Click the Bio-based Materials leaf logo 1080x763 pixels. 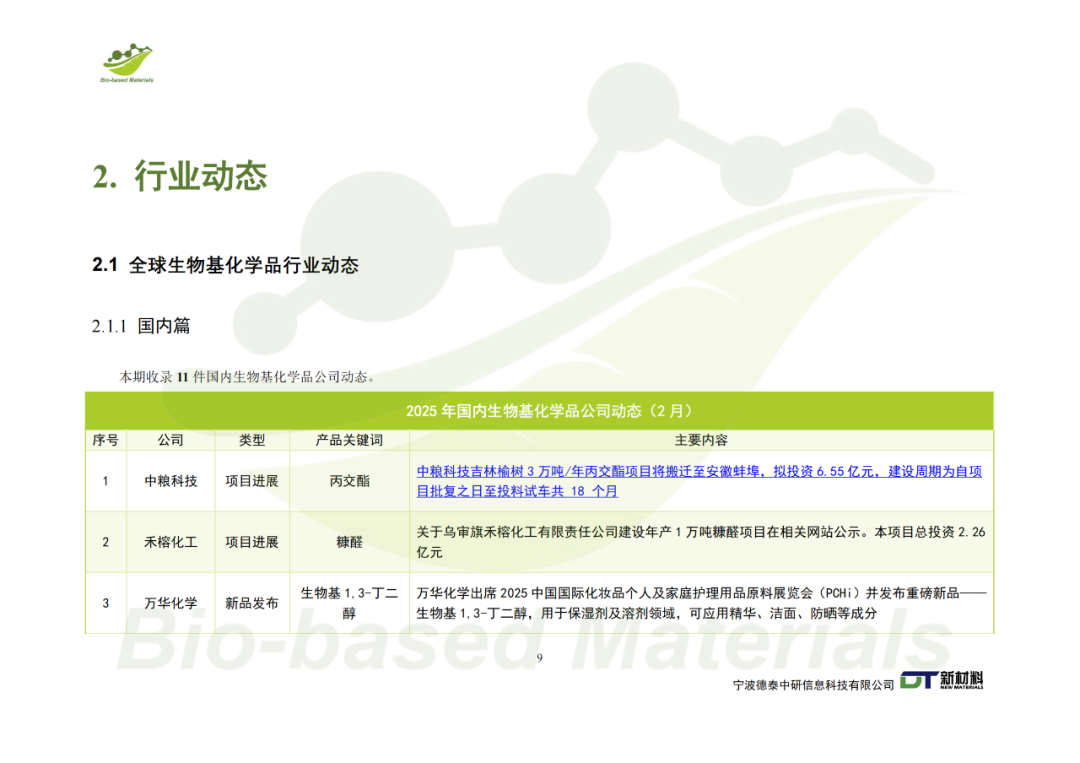click(x=127, y=63)
